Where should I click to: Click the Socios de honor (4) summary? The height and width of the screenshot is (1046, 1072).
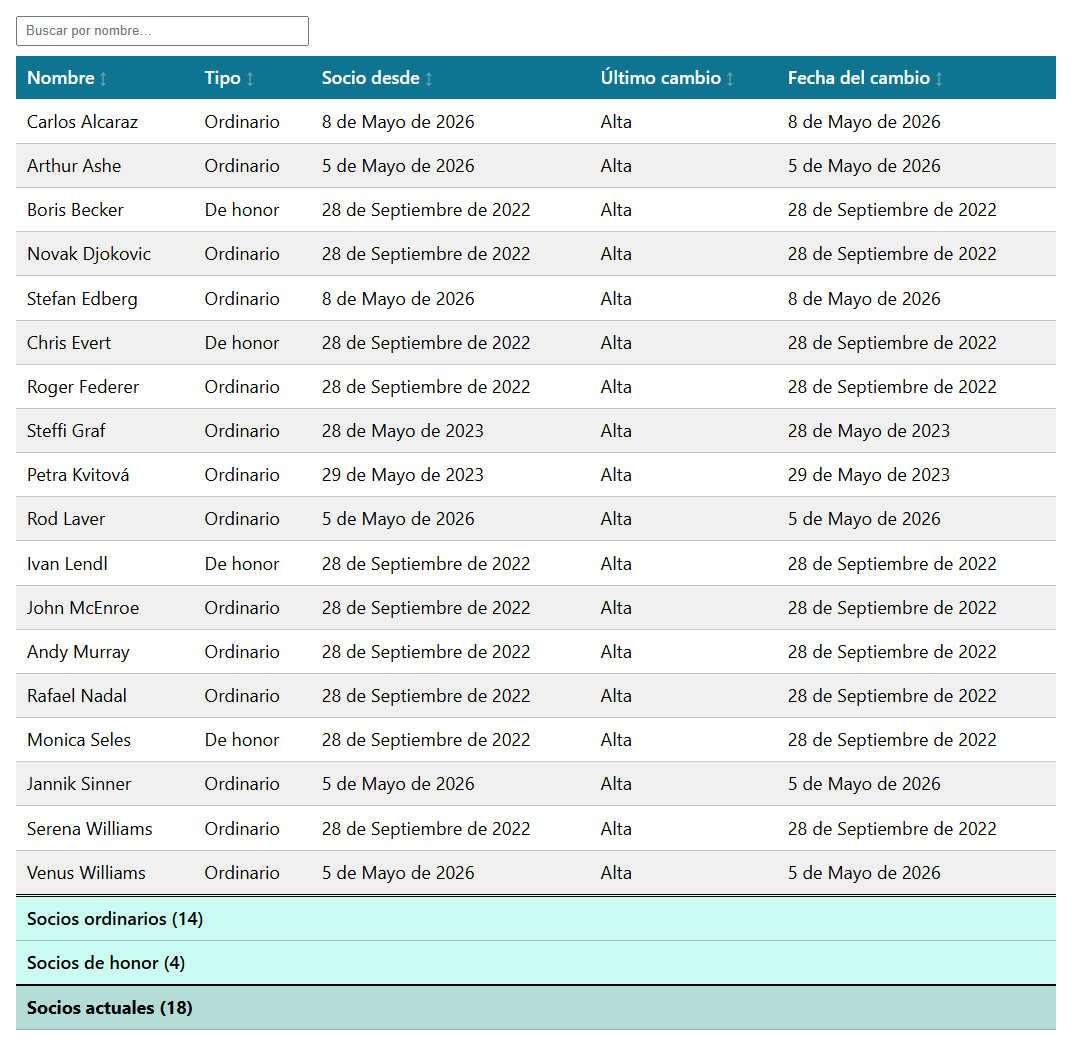(x=106, y=963)
